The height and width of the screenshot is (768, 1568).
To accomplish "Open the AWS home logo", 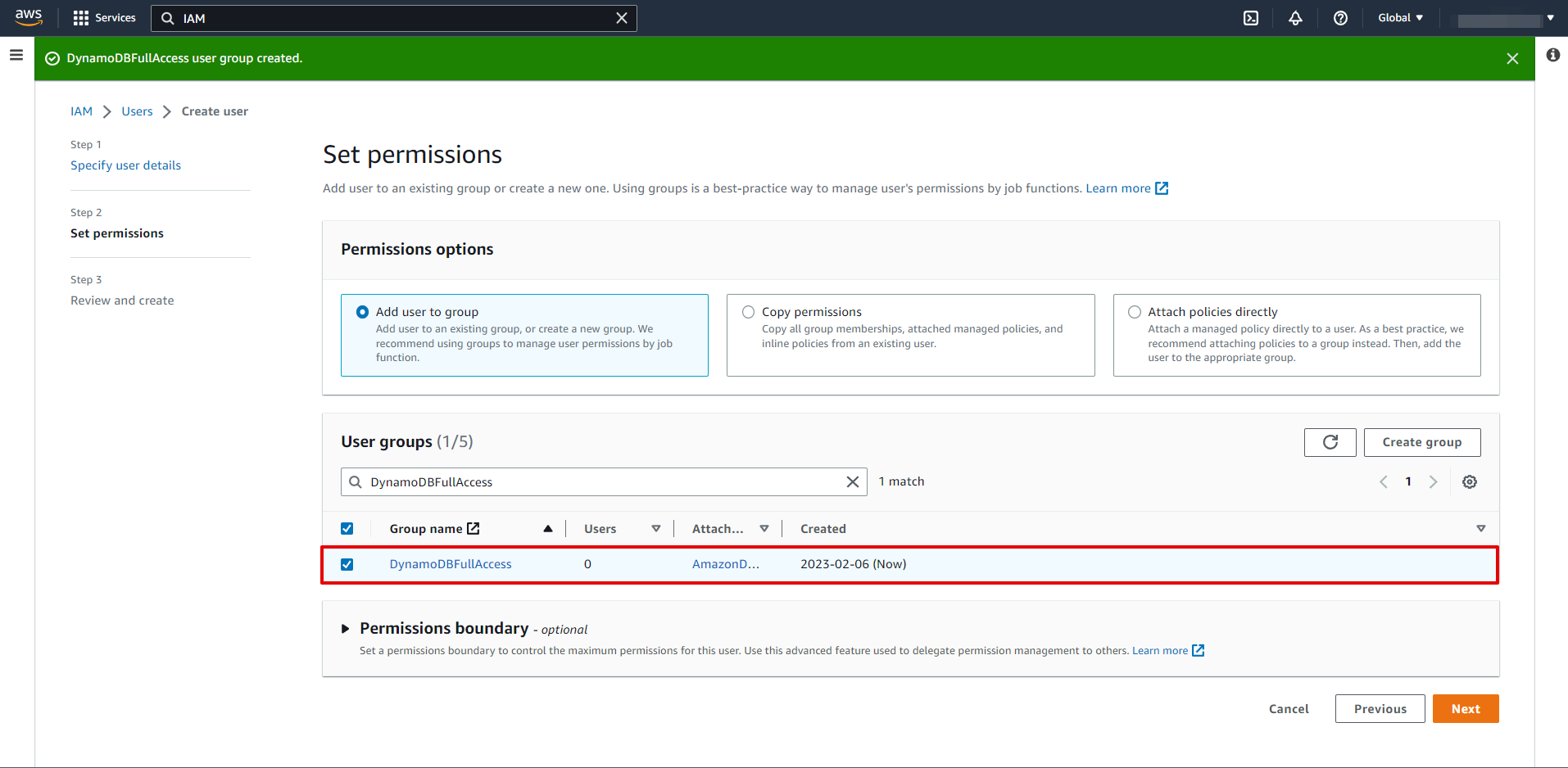I will pyautogui.click(x=29, y=17).
